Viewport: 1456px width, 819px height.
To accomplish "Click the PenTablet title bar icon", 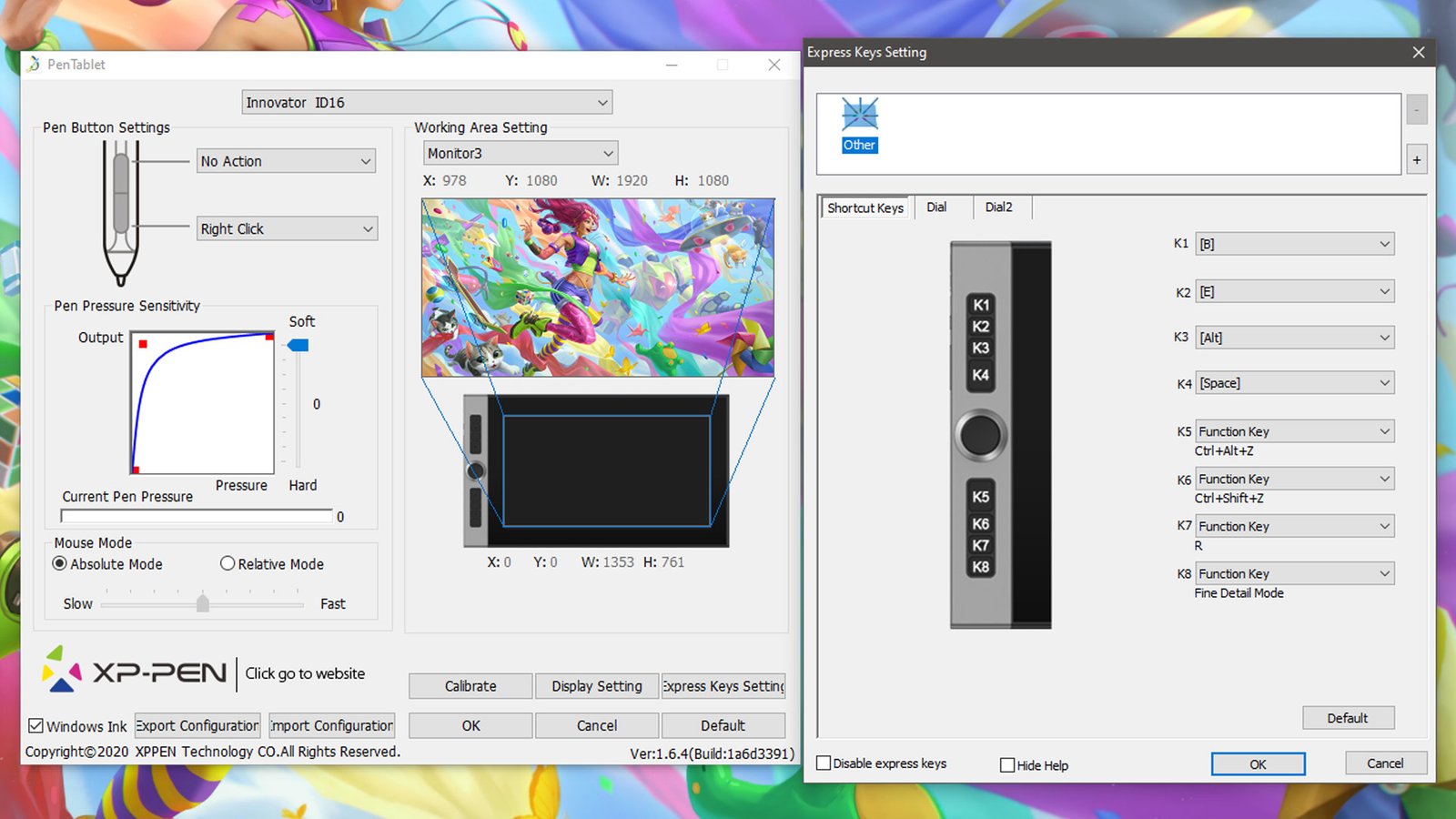I will click(34, 65).
